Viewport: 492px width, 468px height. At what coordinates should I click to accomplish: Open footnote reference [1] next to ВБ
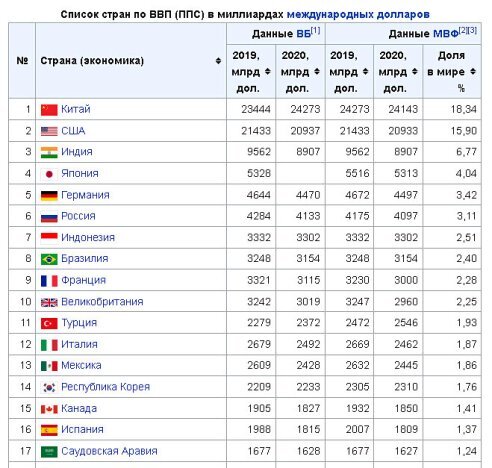315,31
